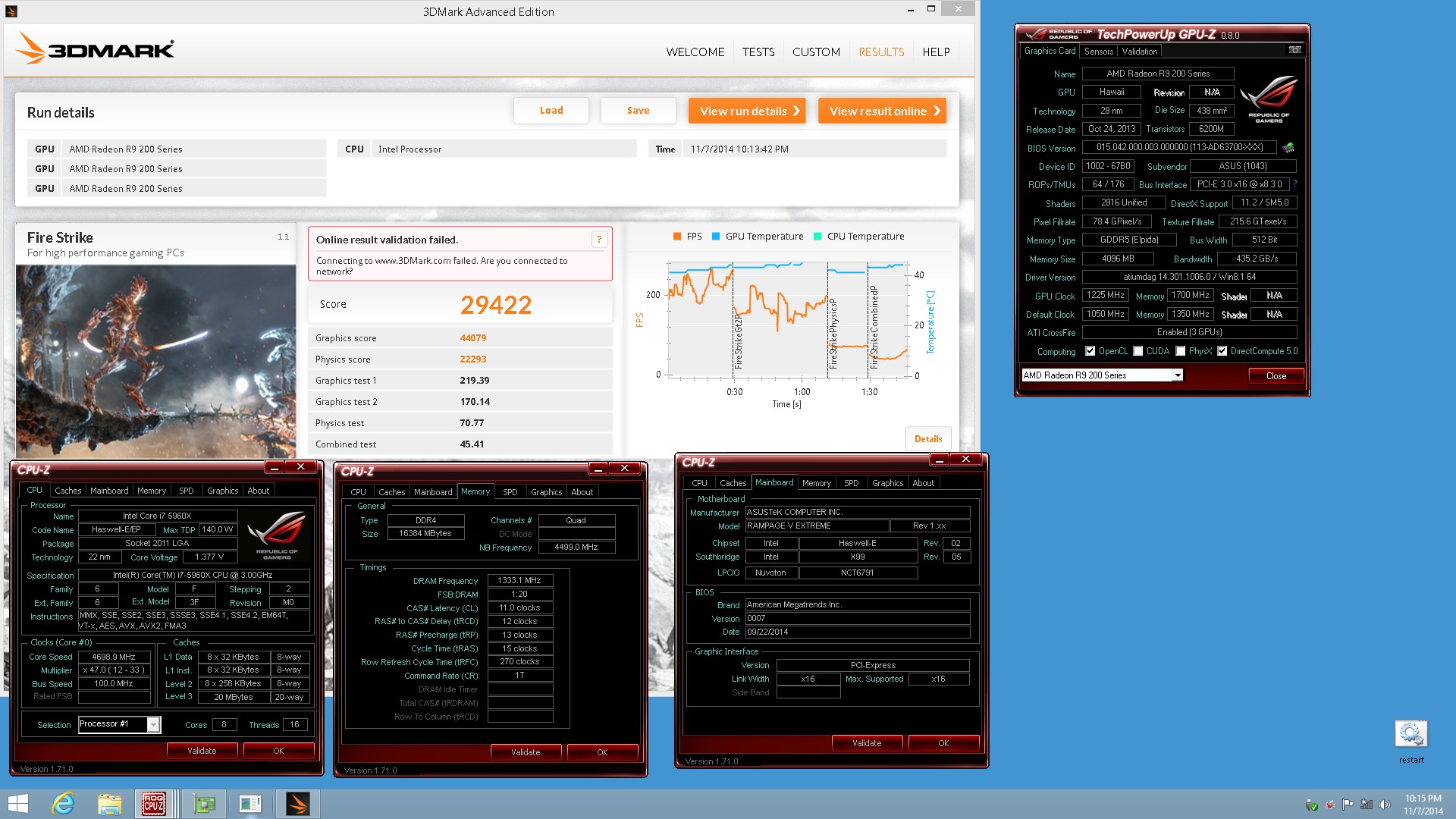Open Memory tab in right CPU-Z window
1456x819 pixels.
tap(817, 483)
